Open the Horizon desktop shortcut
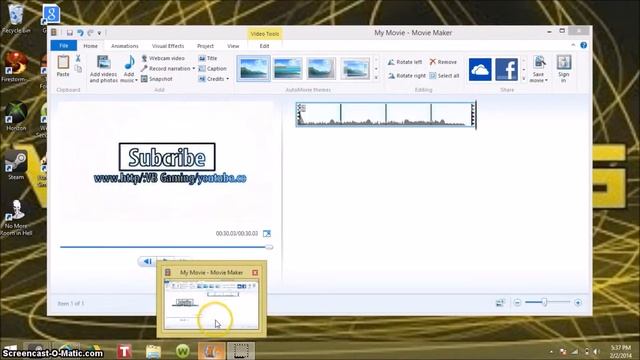Viewport: 640px width, 360px height. [x=16, y=116]
